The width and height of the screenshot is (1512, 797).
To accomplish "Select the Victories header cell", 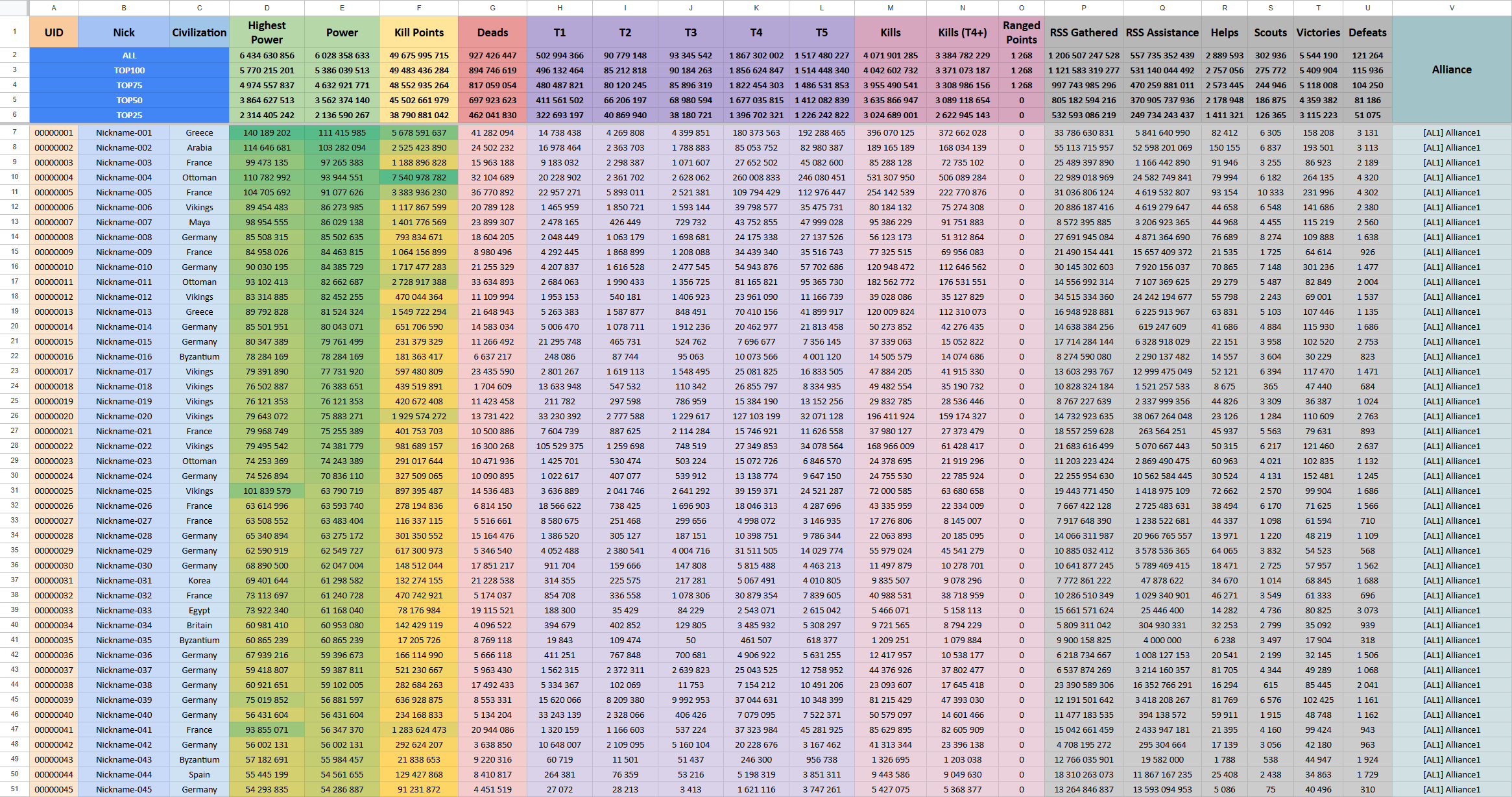I will pyautogui.click(x=1318, y=32).
